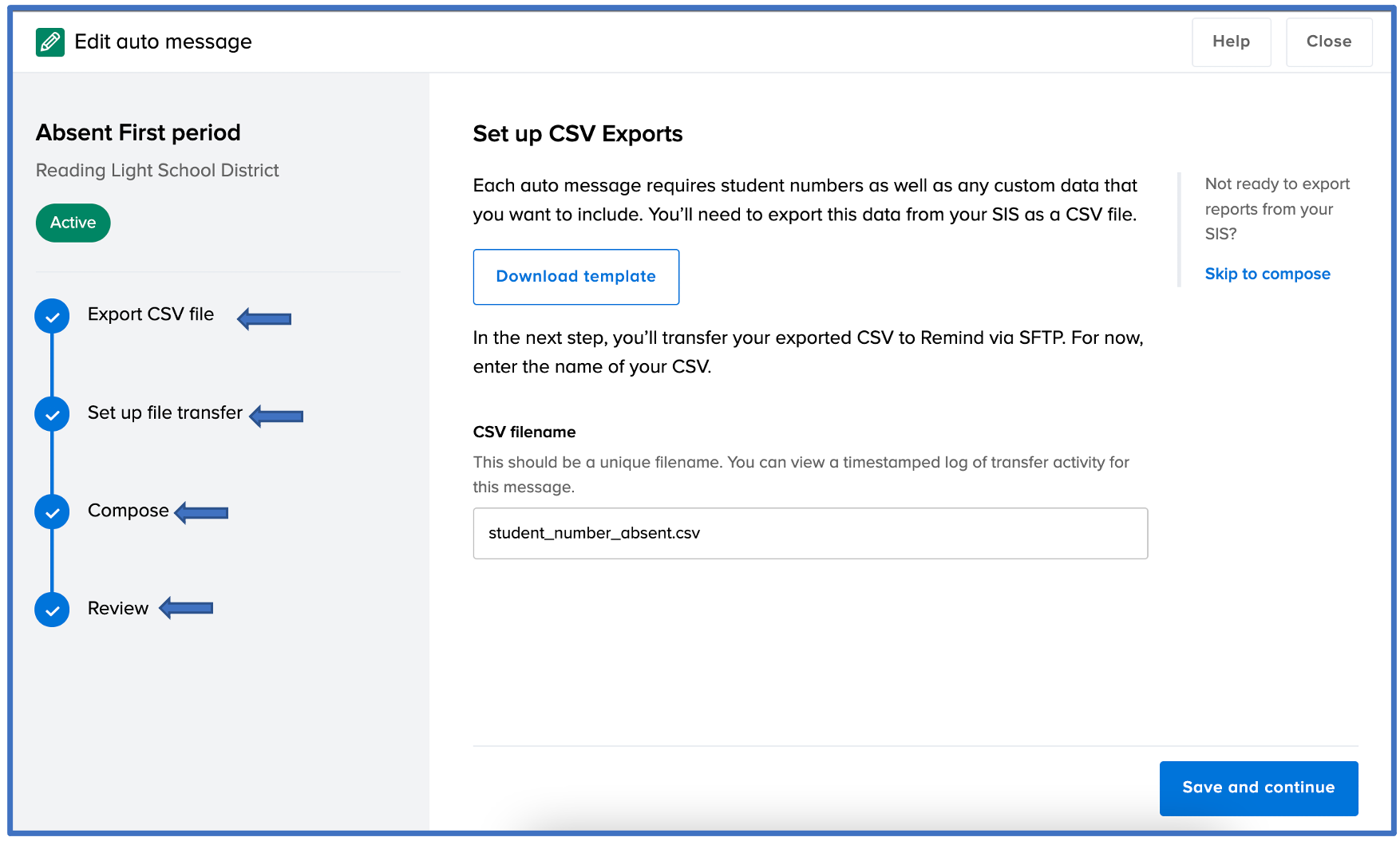Click into the CSV filename field
Image resolution: width=1400 pixels, height=841 pixels.
click(x=810, y=533)
